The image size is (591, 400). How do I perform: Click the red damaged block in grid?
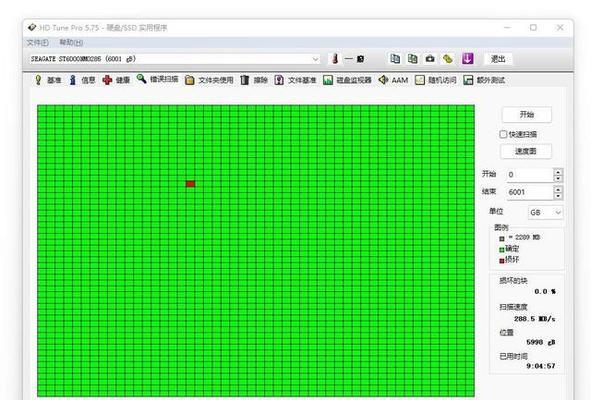190,184
